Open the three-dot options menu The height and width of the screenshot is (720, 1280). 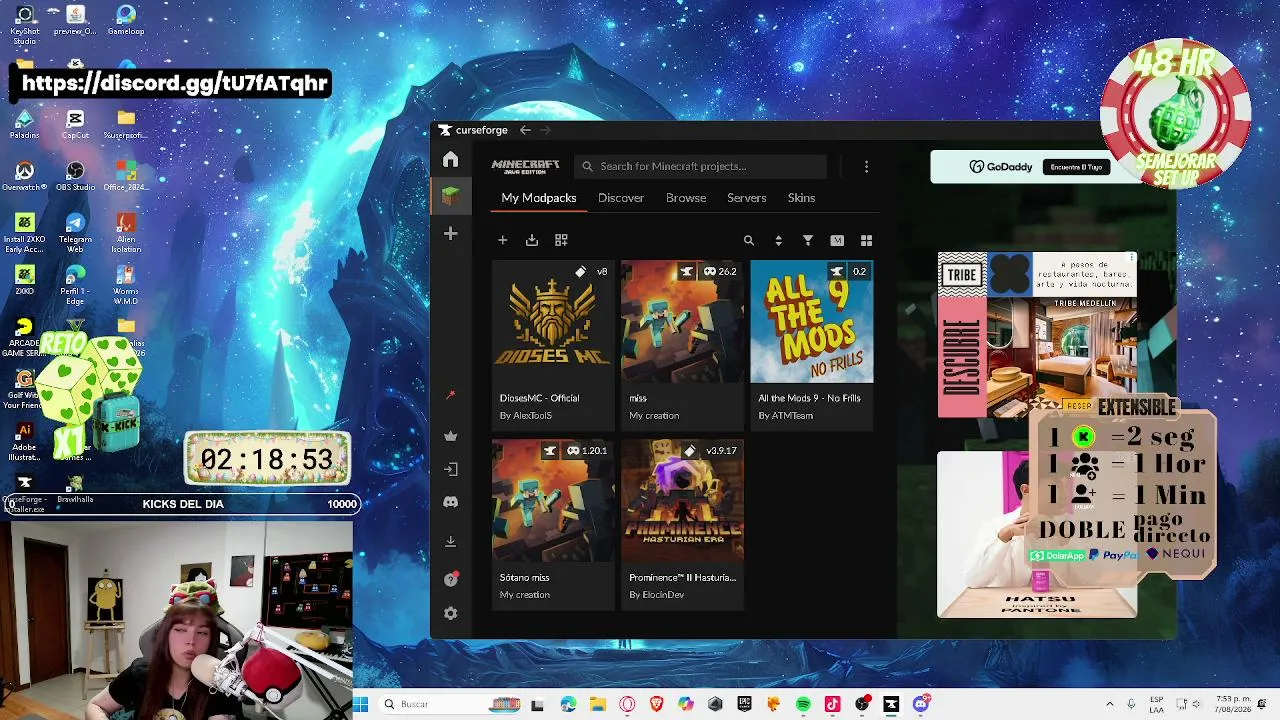click(866, 166)
